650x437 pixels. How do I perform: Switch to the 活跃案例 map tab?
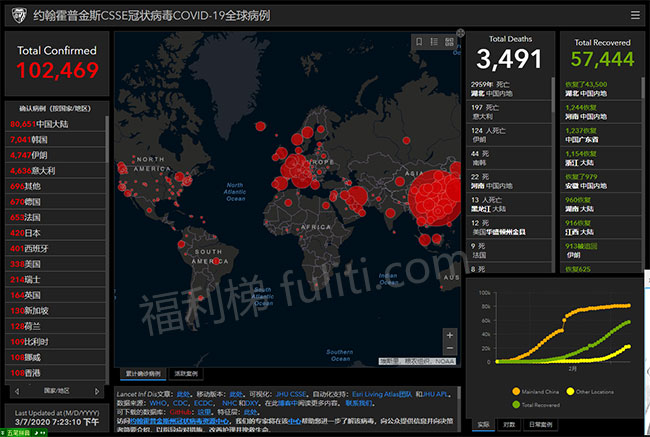(187, 372)
